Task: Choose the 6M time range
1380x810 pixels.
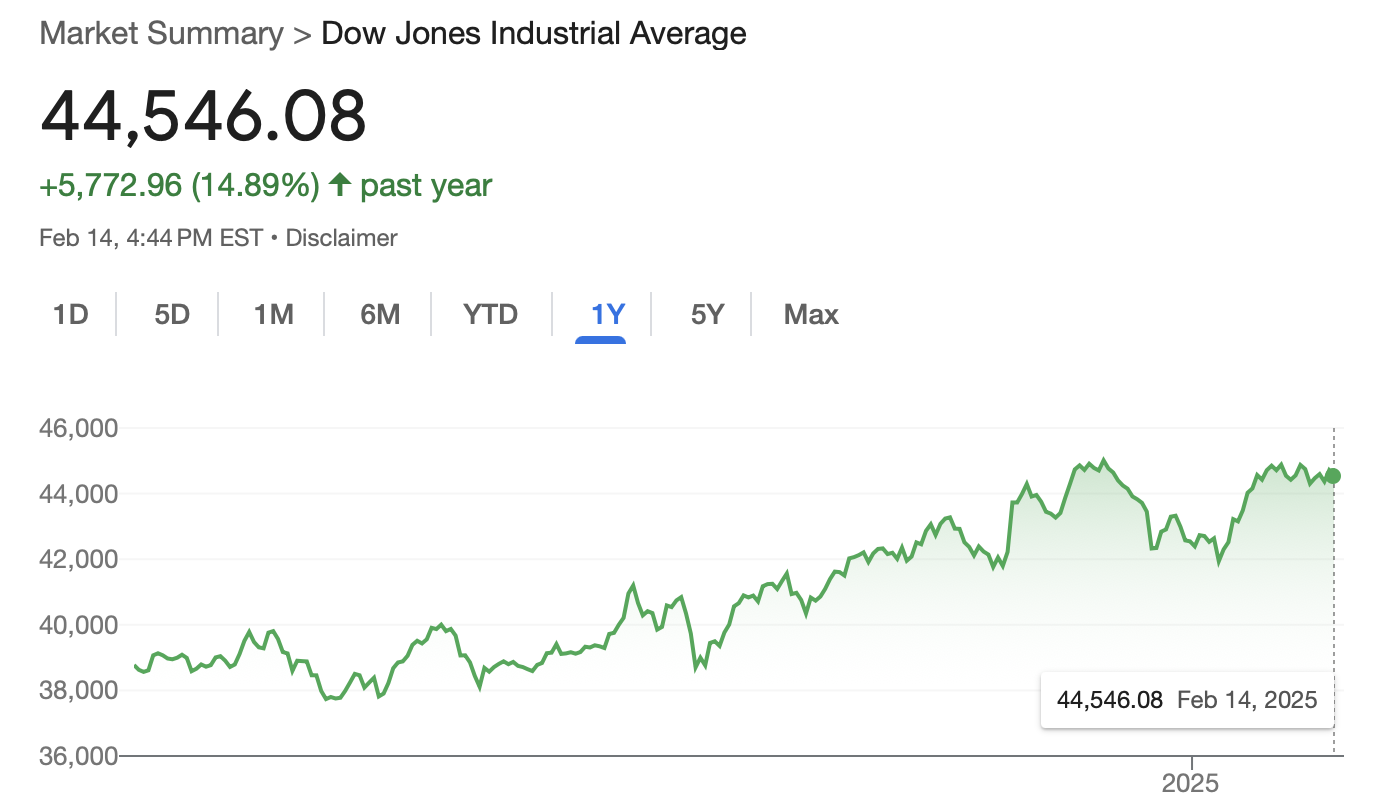Action: [x=380, y=315]
